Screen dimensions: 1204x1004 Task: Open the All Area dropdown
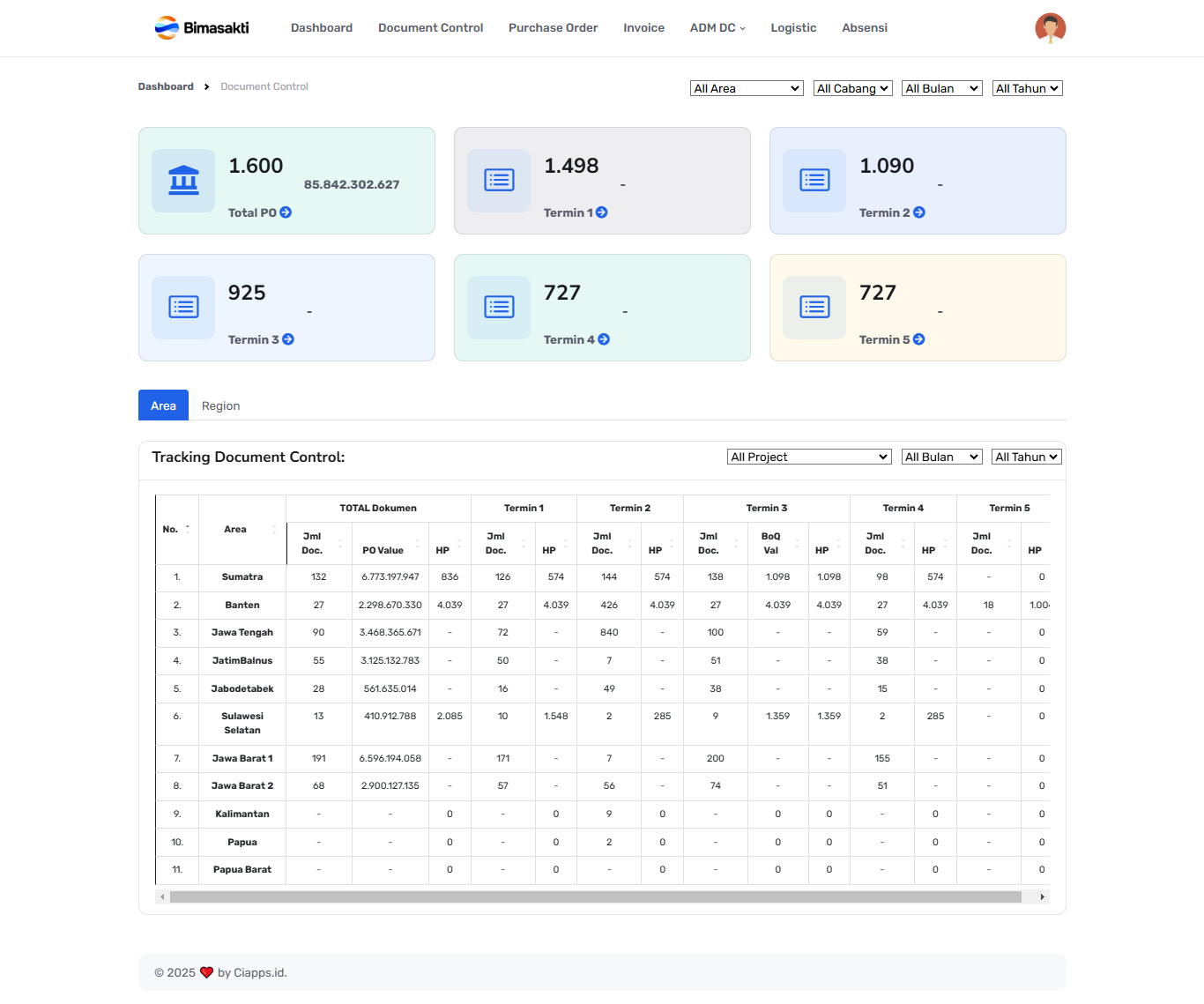746,88
